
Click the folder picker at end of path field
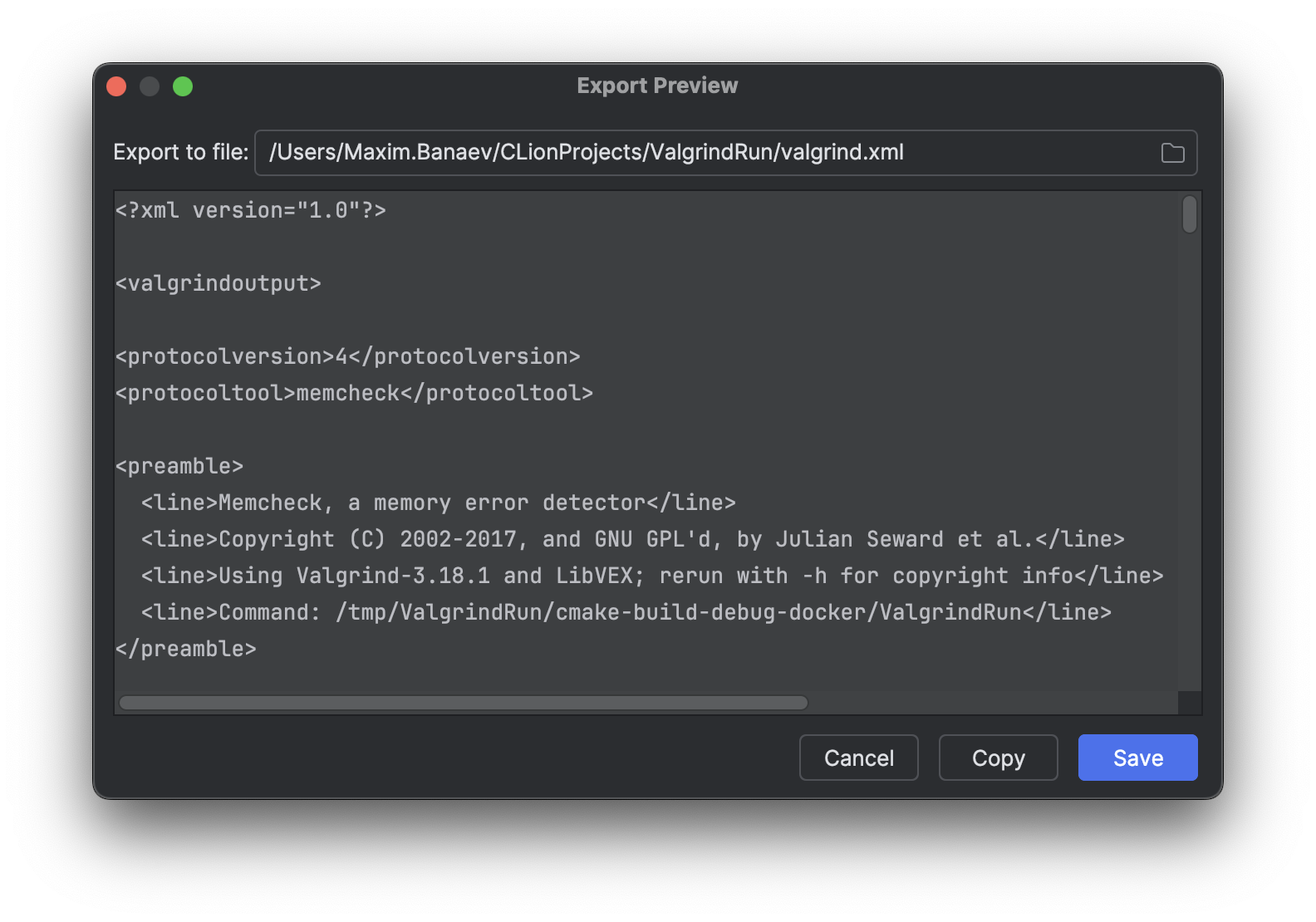[1171, 153]
